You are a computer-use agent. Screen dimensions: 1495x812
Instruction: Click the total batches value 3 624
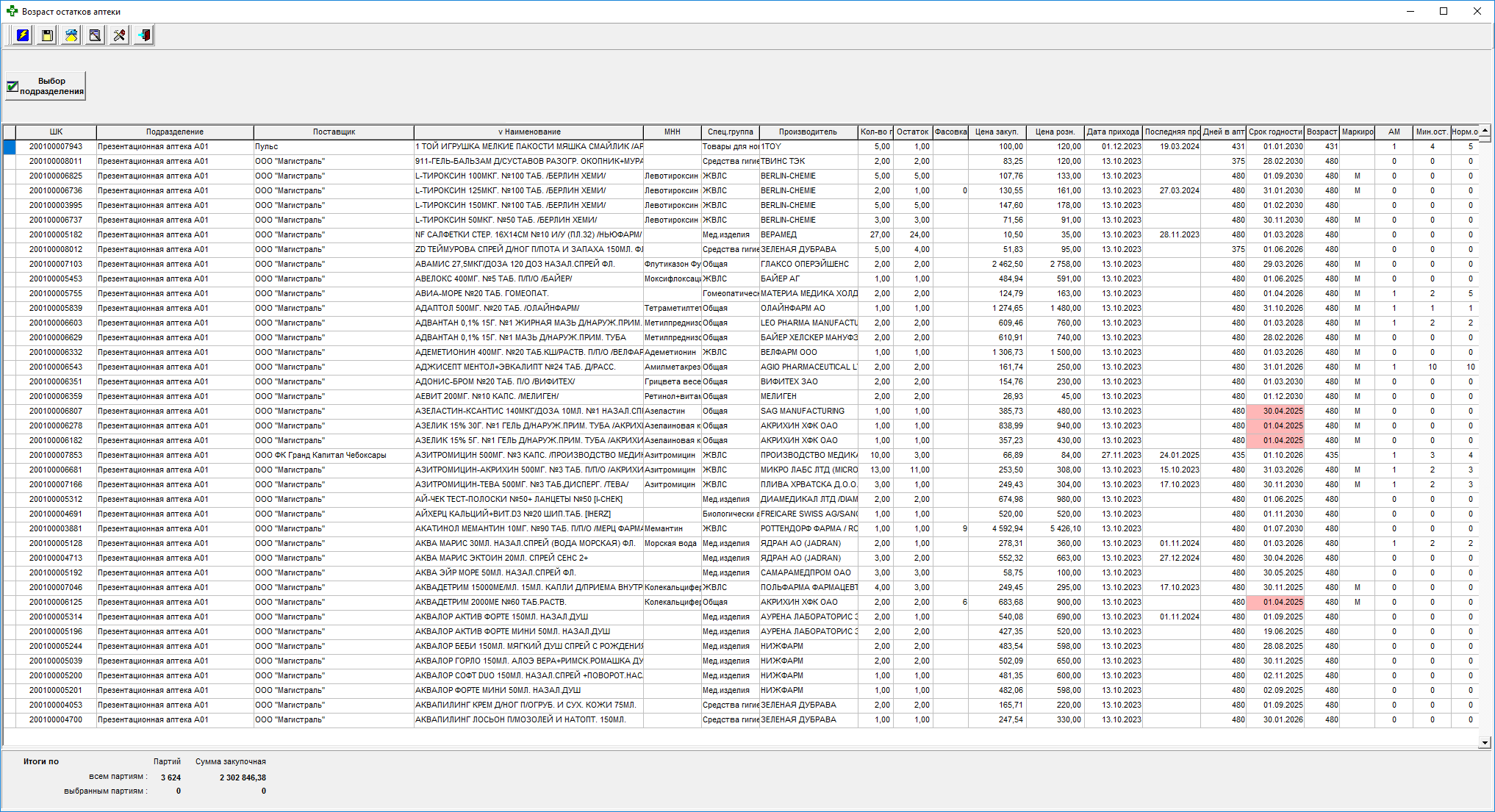(x=171, y=777)
